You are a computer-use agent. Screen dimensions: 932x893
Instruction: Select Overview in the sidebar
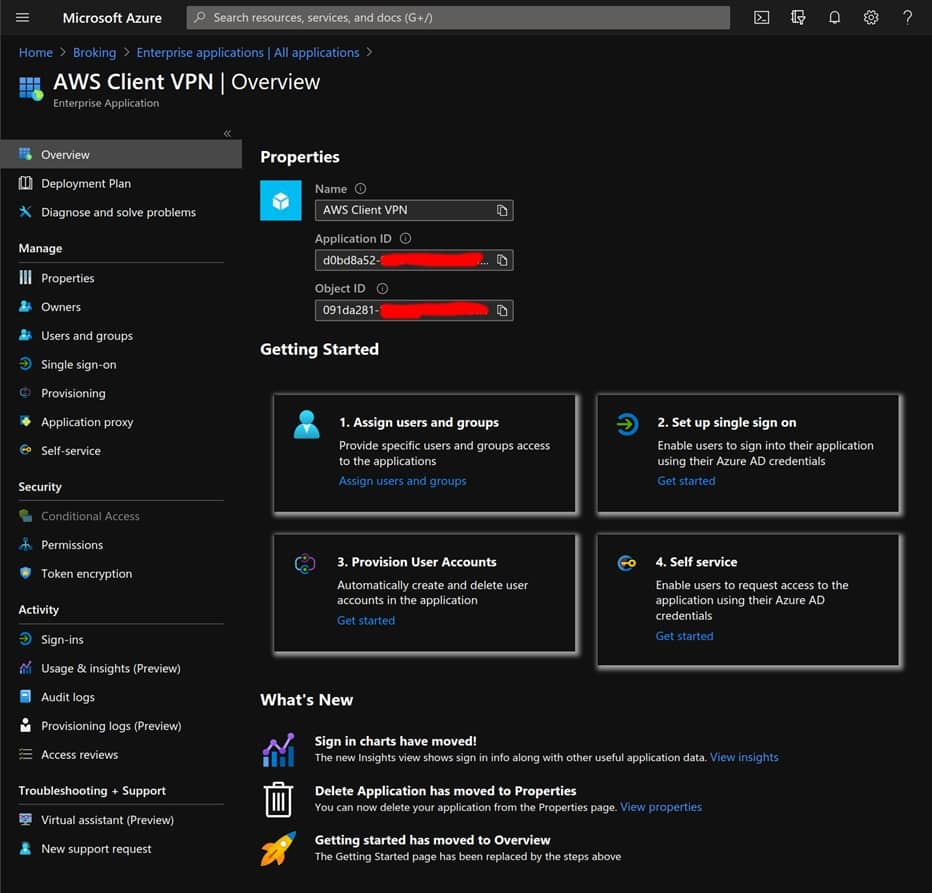[121, 155]
